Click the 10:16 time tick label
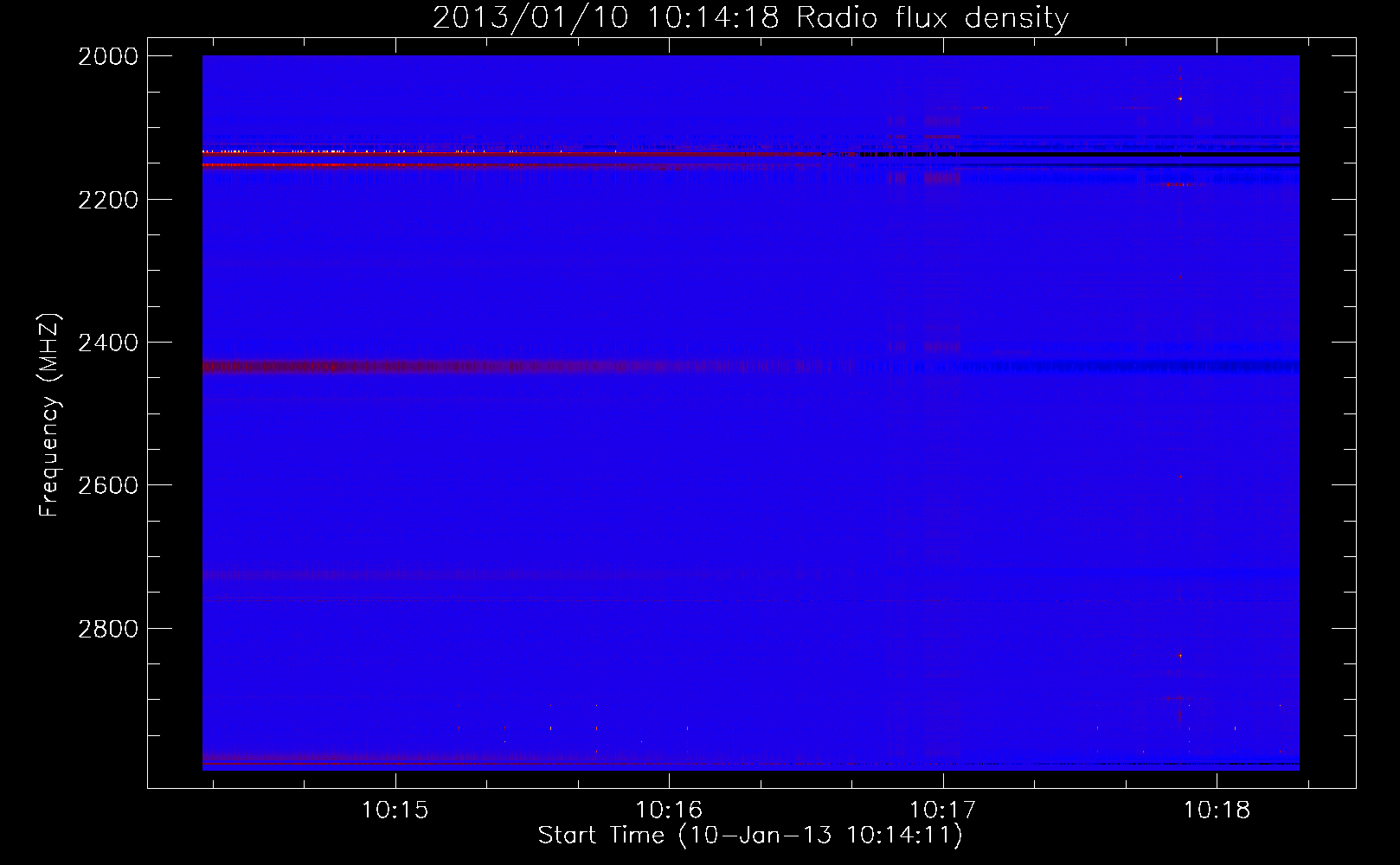The width and height of the screenshot is (1400, 865). point(669,811)
